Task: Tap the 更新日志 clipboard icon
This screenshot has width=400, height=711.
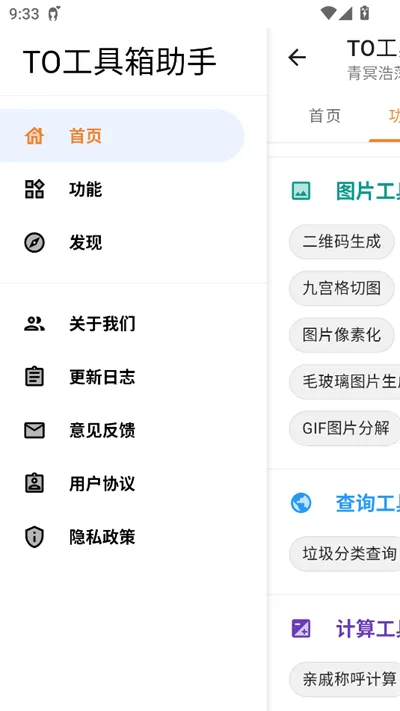Action: click(x=34, y=377)
